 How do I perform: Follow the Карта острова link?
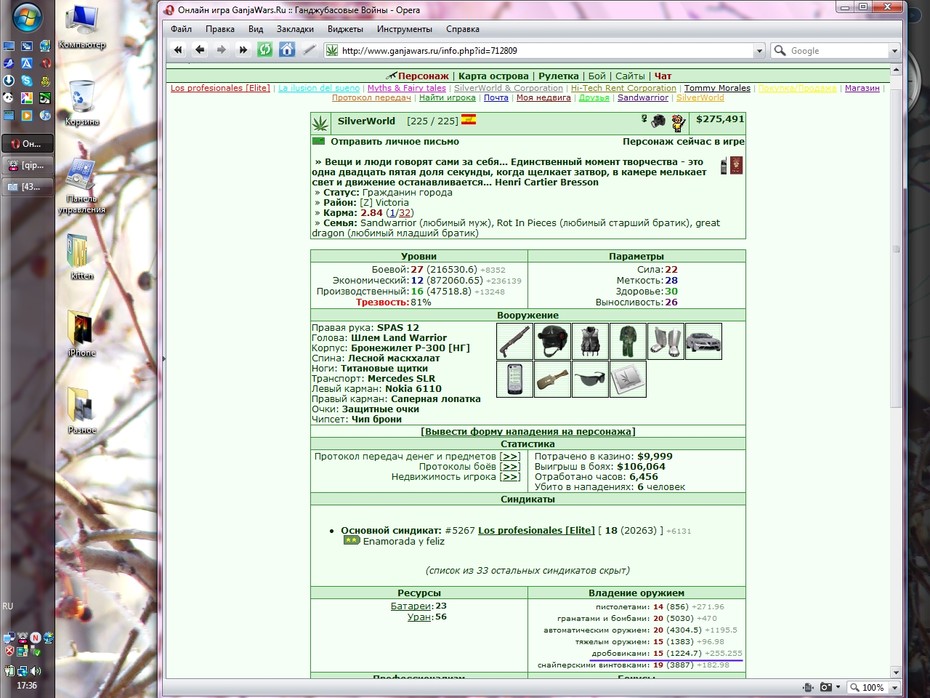[493, 76]
